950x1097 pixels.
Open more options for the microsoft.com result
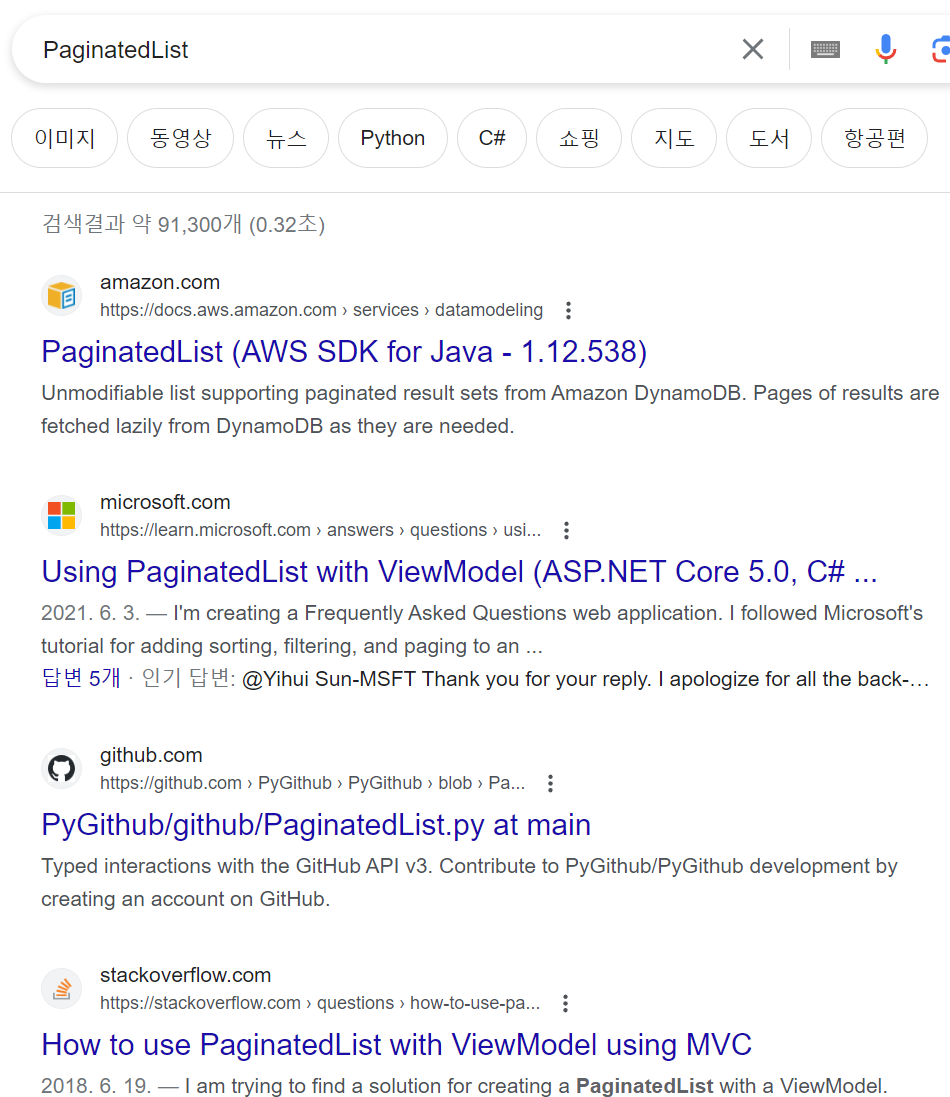tap(567, 530)
